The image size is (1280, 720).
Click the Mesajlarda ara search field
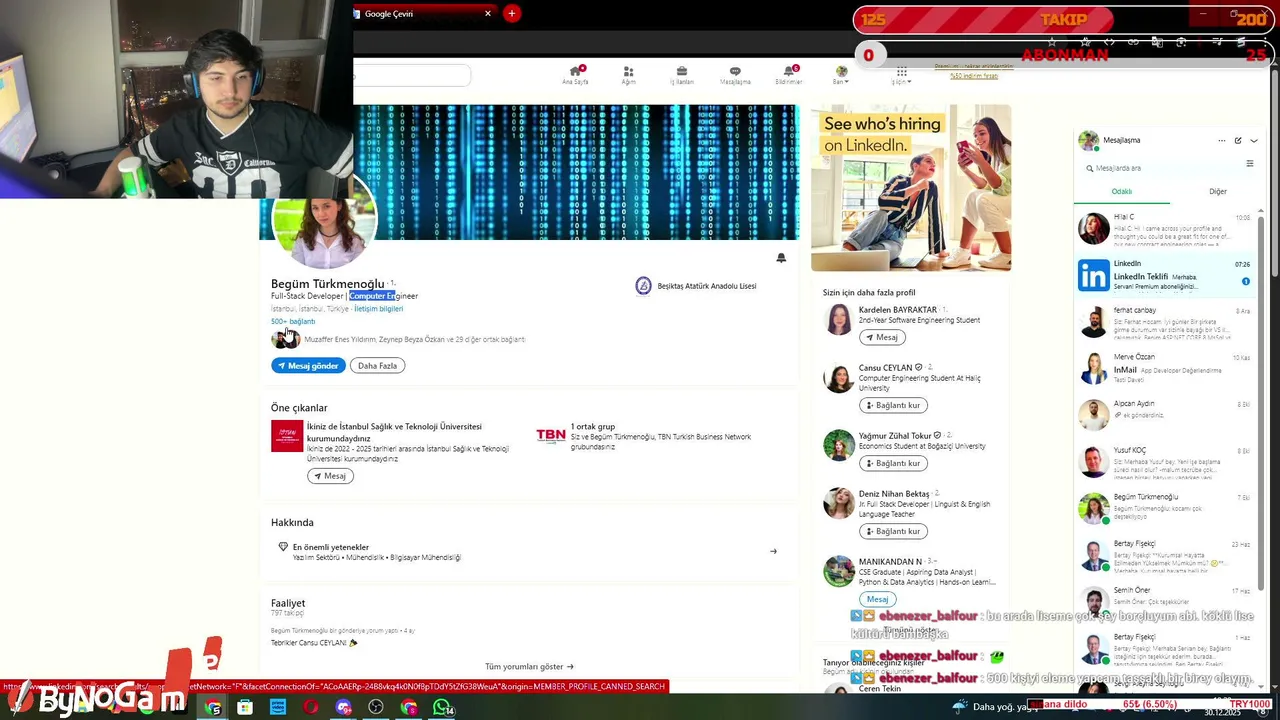[x=1160, y=168]
